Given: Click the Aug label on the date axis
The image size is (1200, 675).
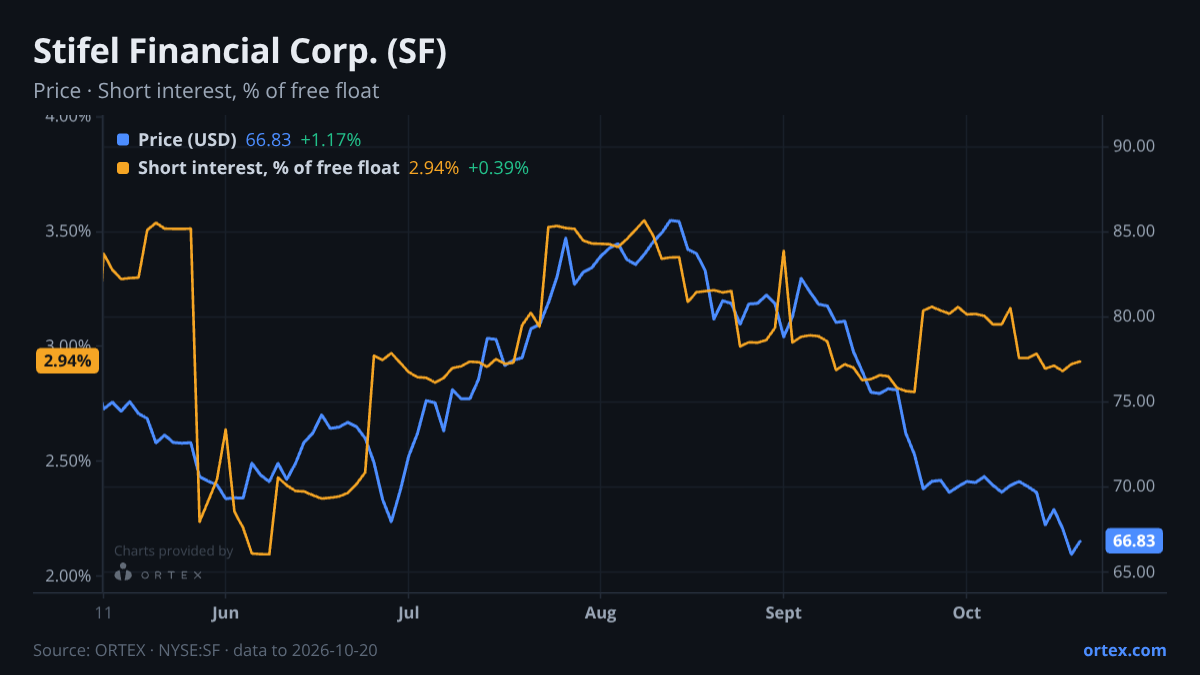Looking at the screenshot, I should tap(600, 613).
